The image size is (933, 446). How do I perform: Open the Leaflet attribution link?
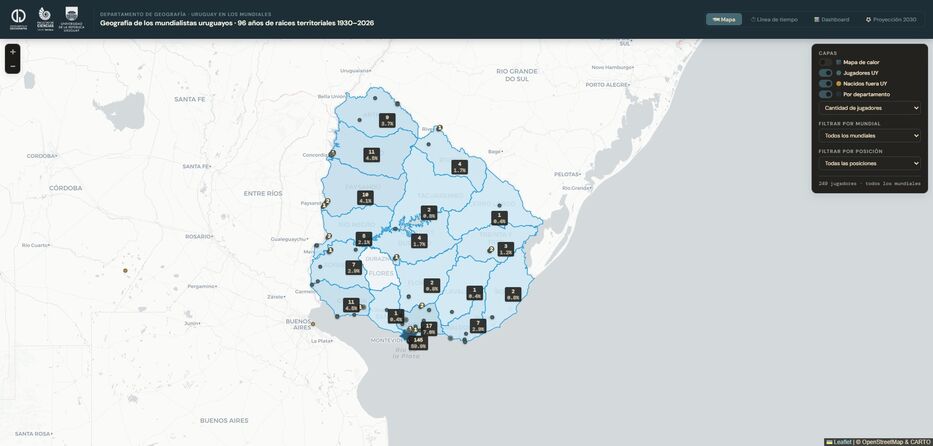coord(838,442)
